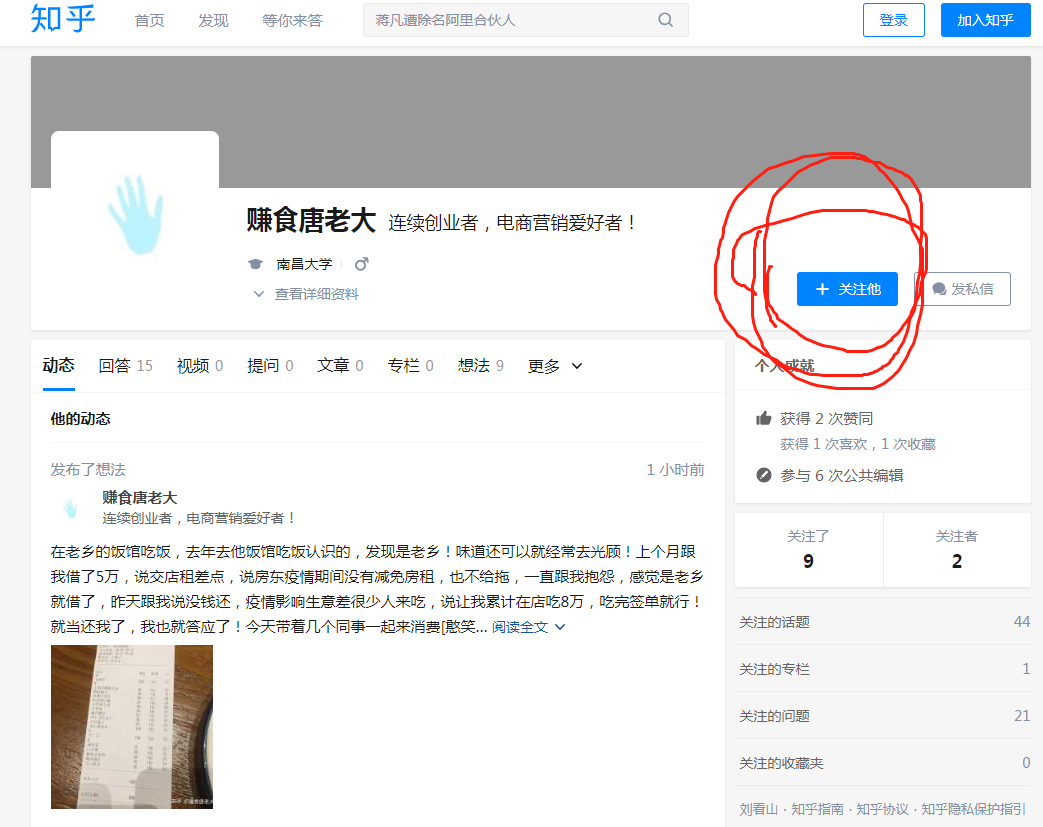Expand post with 阅读全文
The image size is (1043, 827).
[528, 627]
